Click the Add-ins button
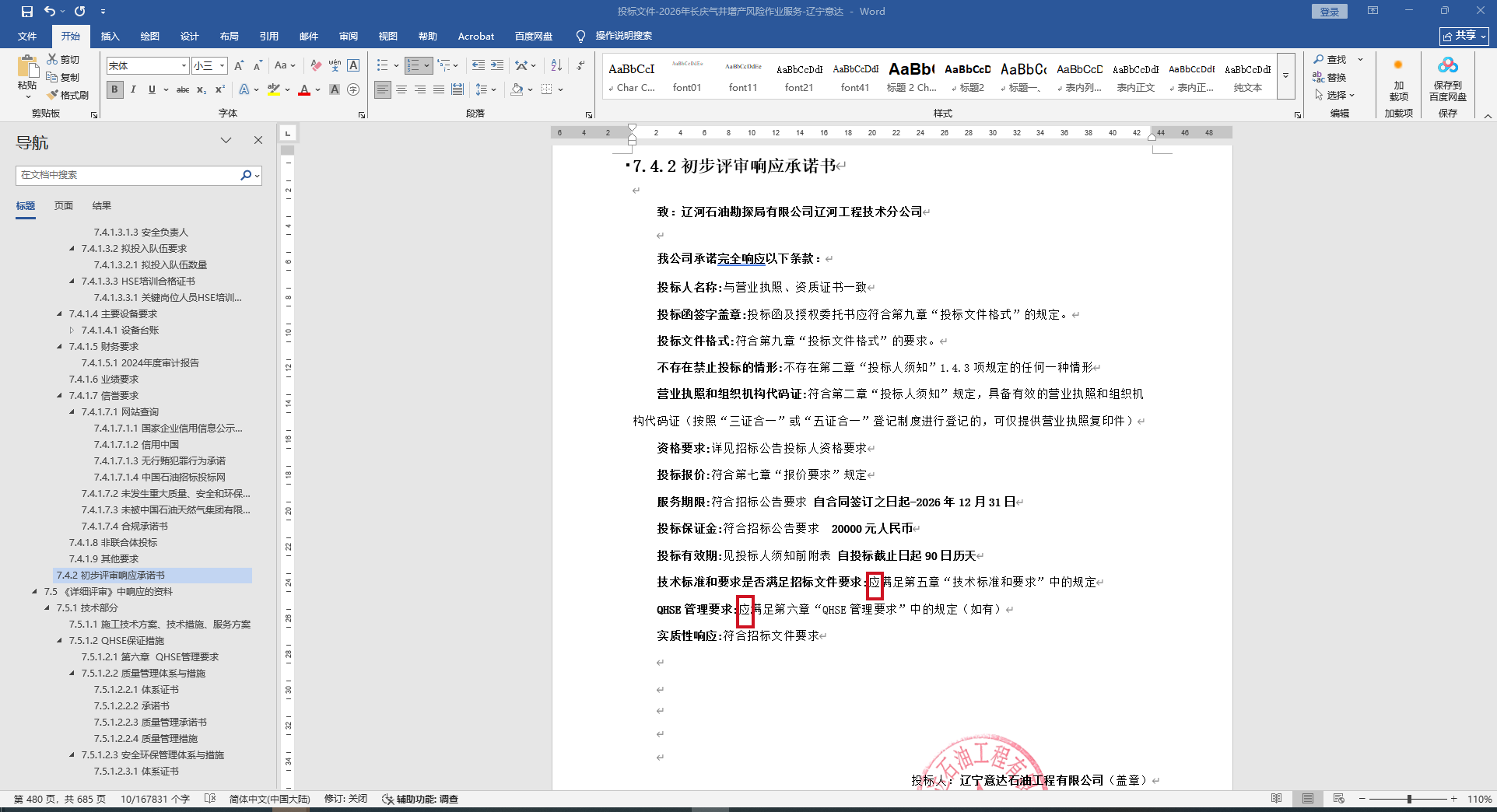This screenshot has width=1497, height=812. pyautogui.click(x=1398, y=79)
